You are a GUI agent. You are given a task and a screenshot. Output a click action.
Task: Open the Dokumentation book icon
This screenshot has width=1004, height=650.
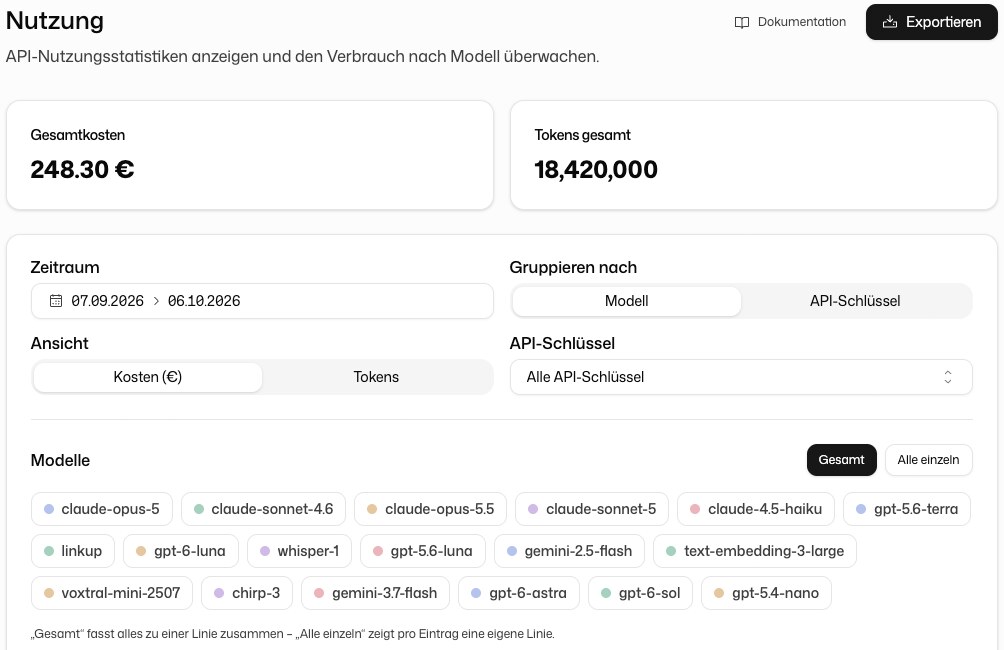741,22
